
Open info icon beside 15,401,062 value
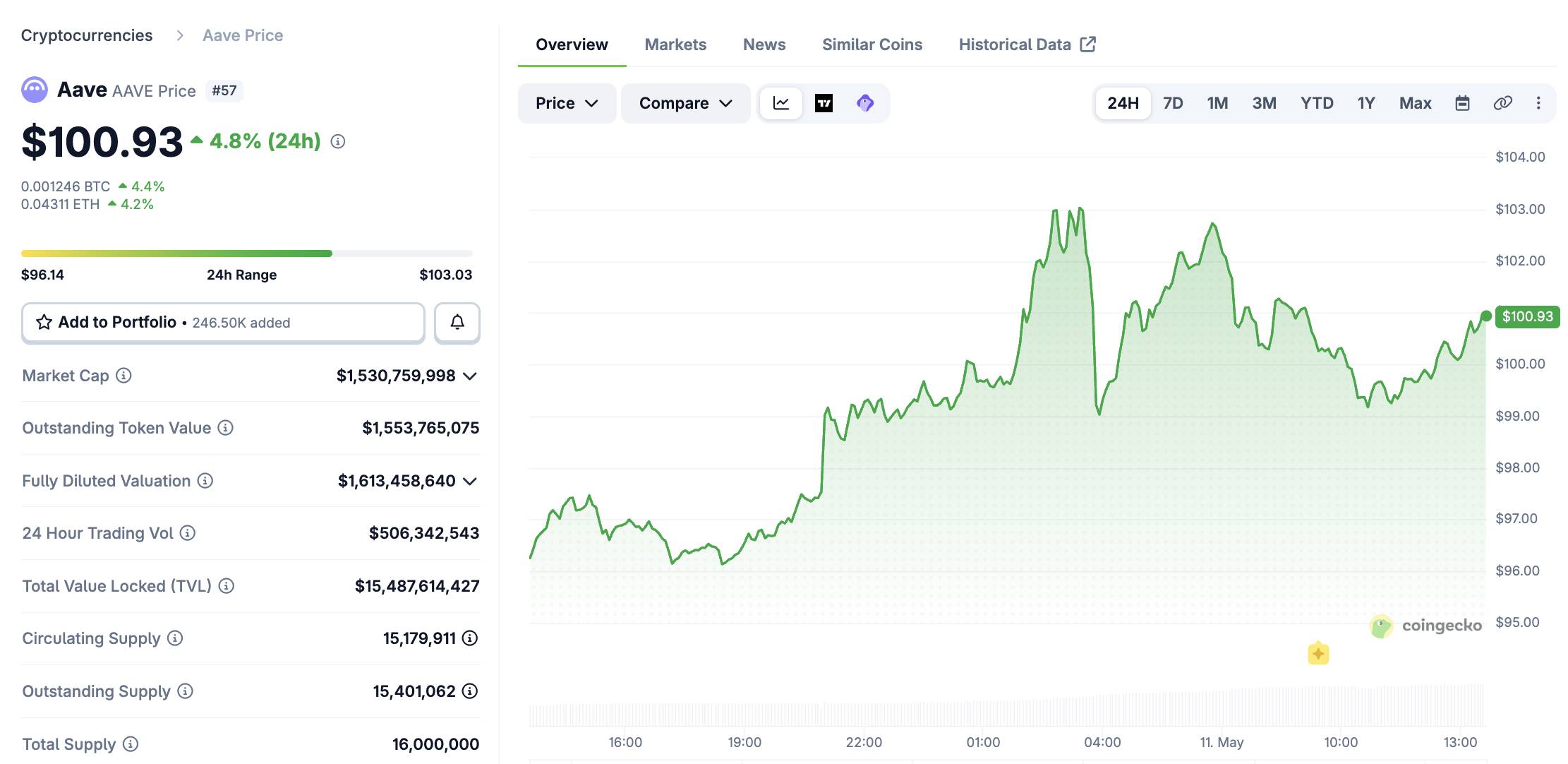pyautogui.click(x=470, y=691)
